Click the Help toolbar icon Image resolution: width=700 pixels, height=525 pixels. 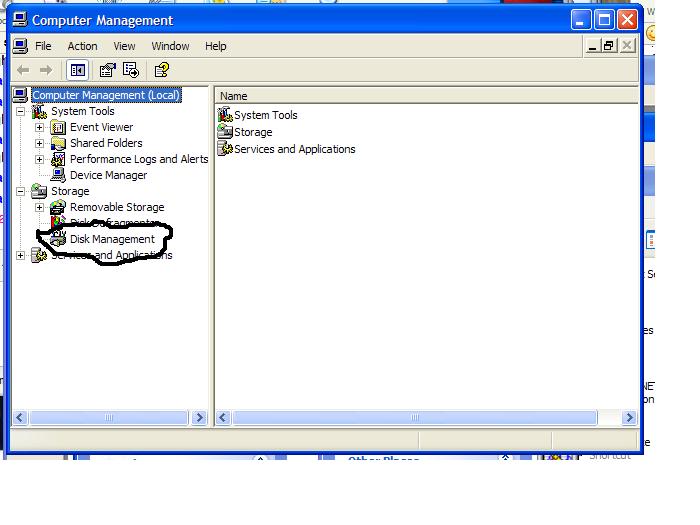(x=161, y=70)
